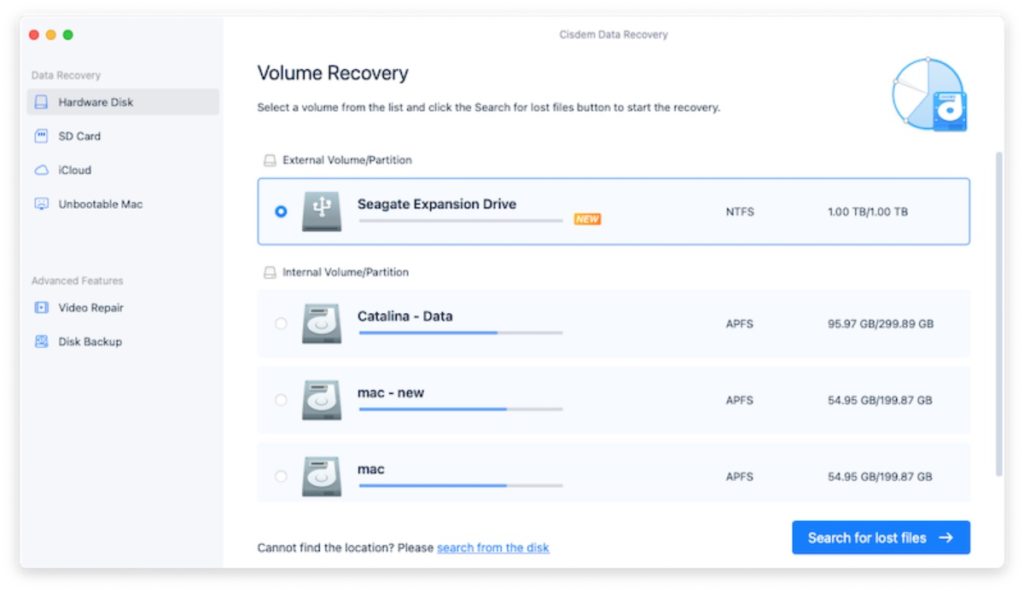
Task: Click the Disk Backup icon
Action: click(42, 342)
